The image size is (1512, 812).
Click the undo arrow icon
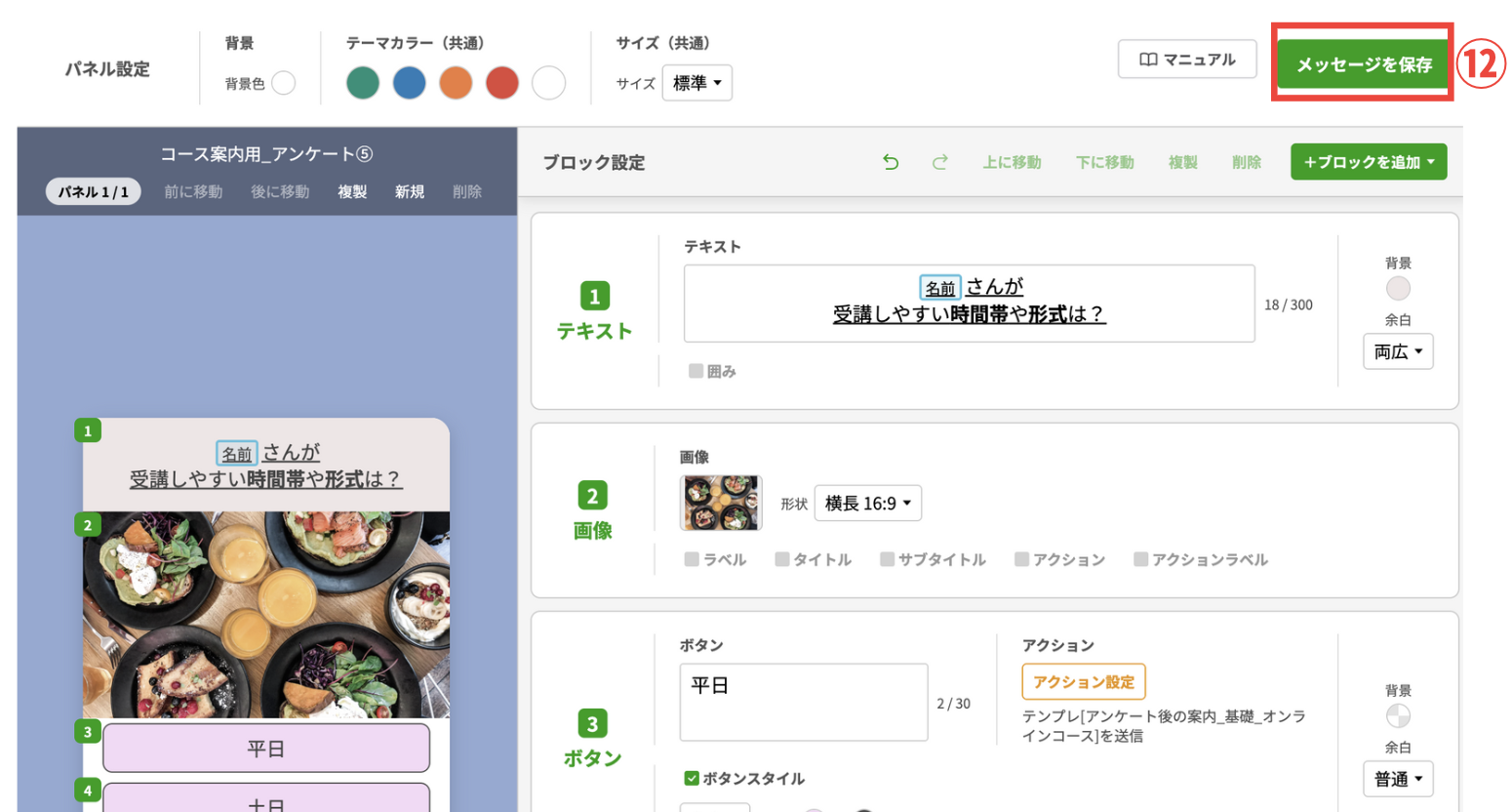890,162
